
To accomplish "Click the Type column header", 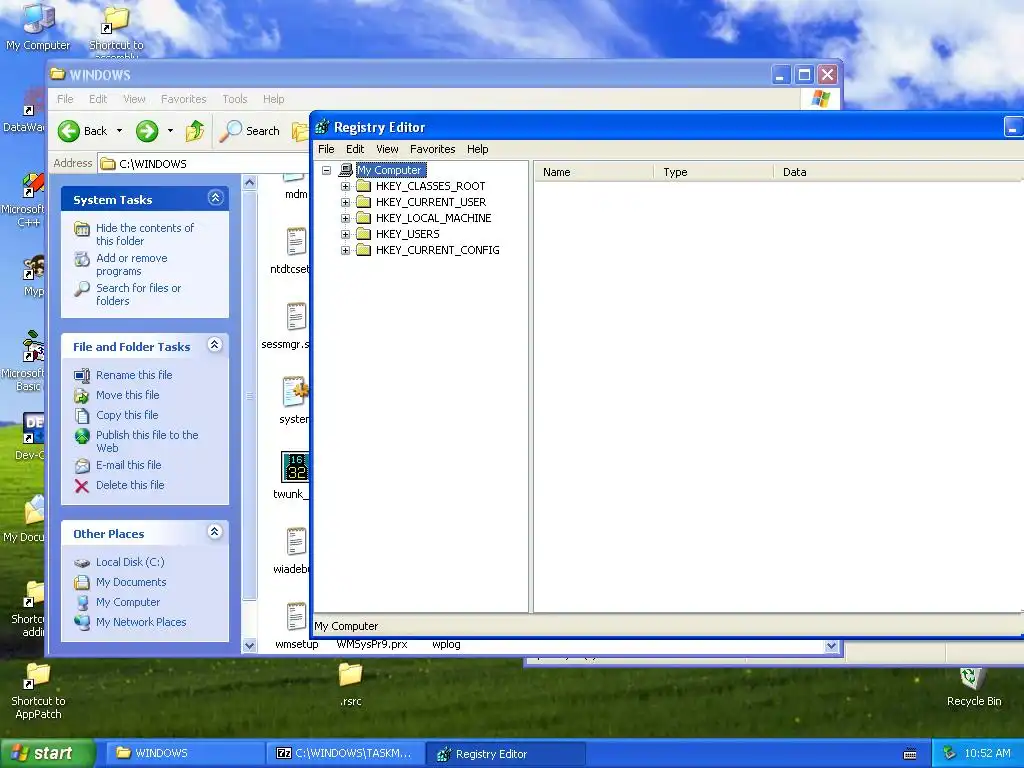I will click(x=713, y=172).
